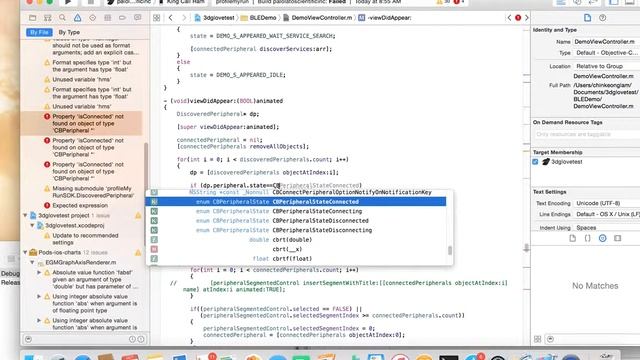Image resolution: width=640 pixels, height=360 pixels.
Task: Open the Test navigator diamond icon
Action: pyautogui.click(x=93, y=18)
